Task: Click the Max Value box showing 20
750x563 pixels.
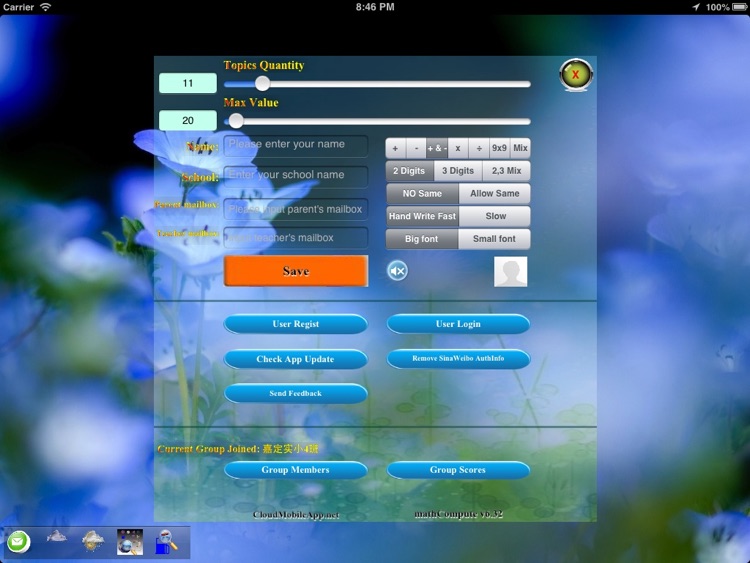Action: pyautogui.click(x=188, y=121)
